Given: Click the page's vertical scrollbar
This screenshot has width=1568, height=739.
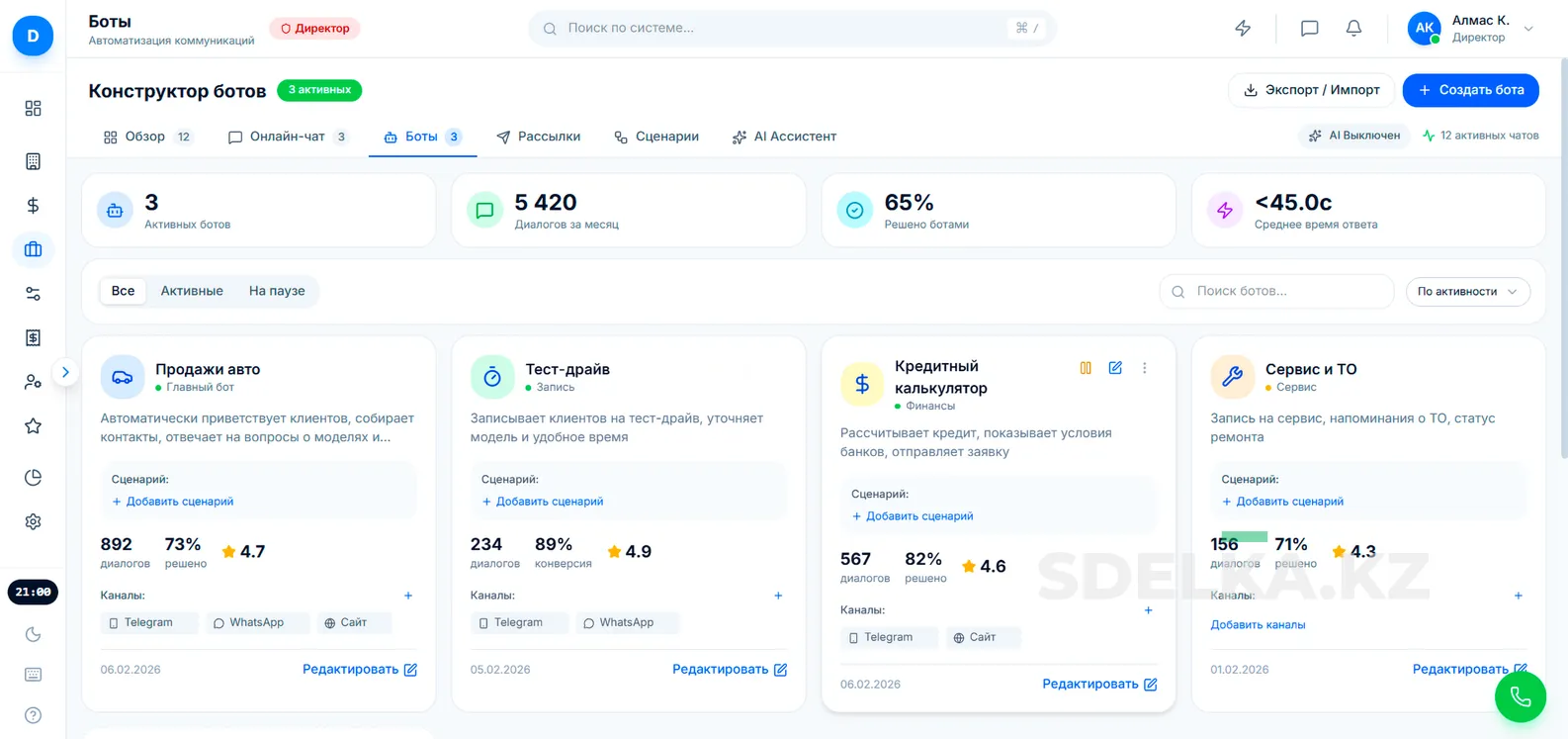Looking at the screenshot, I should [x=1562, y=297].
